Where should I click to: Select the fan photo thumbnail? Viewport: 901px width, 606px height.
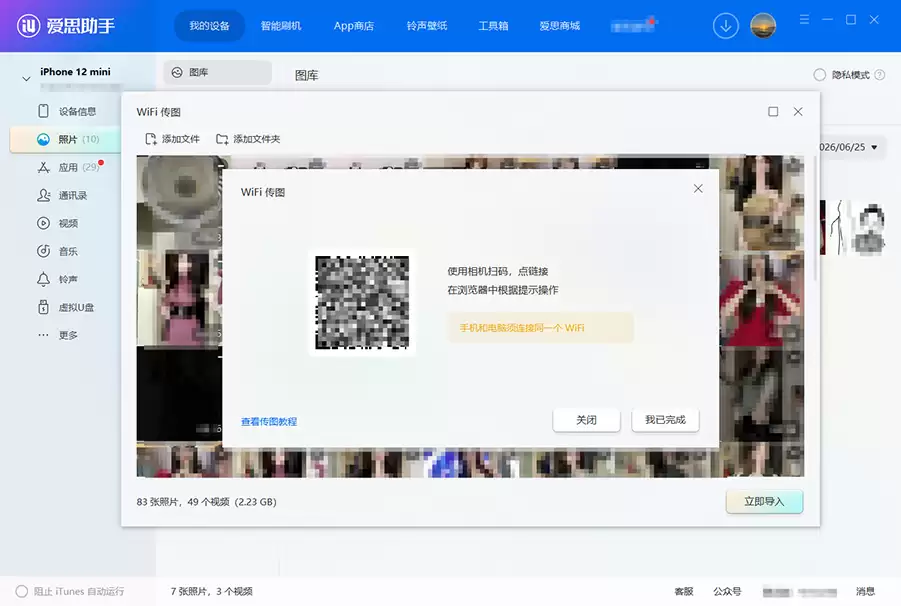179,201
